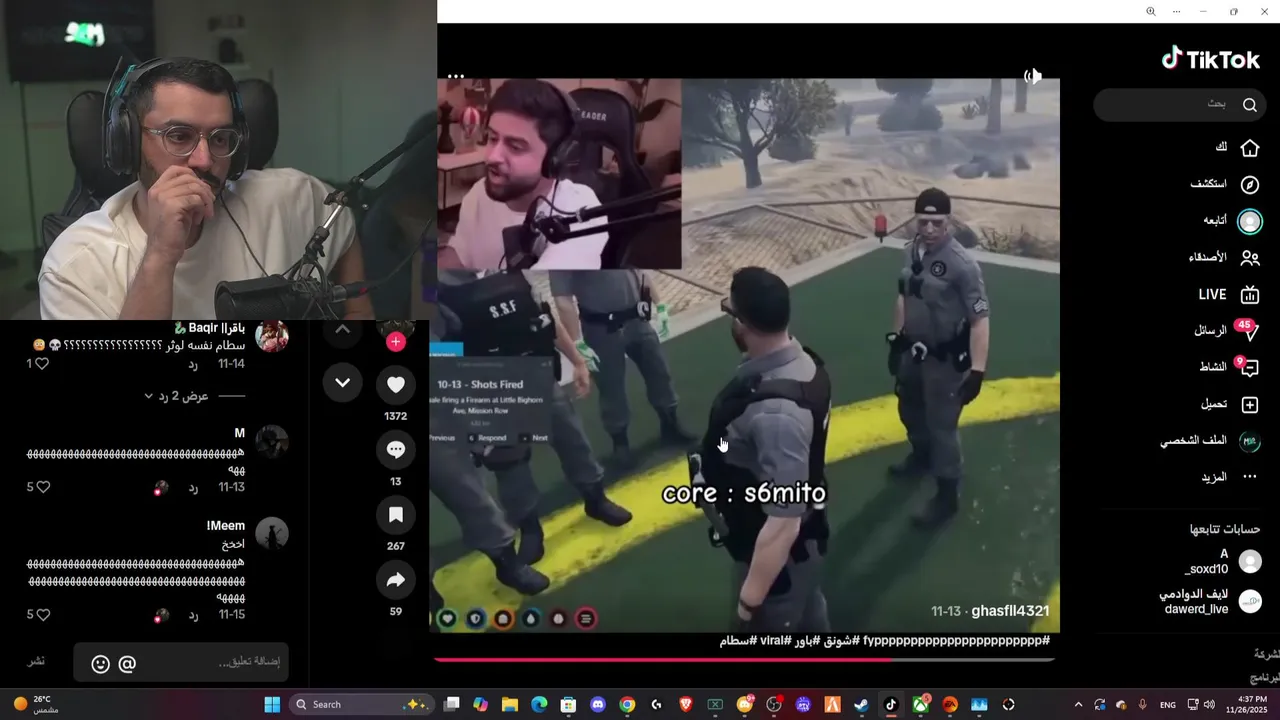Reply (رد) to Meem's comment

[194, 615]
